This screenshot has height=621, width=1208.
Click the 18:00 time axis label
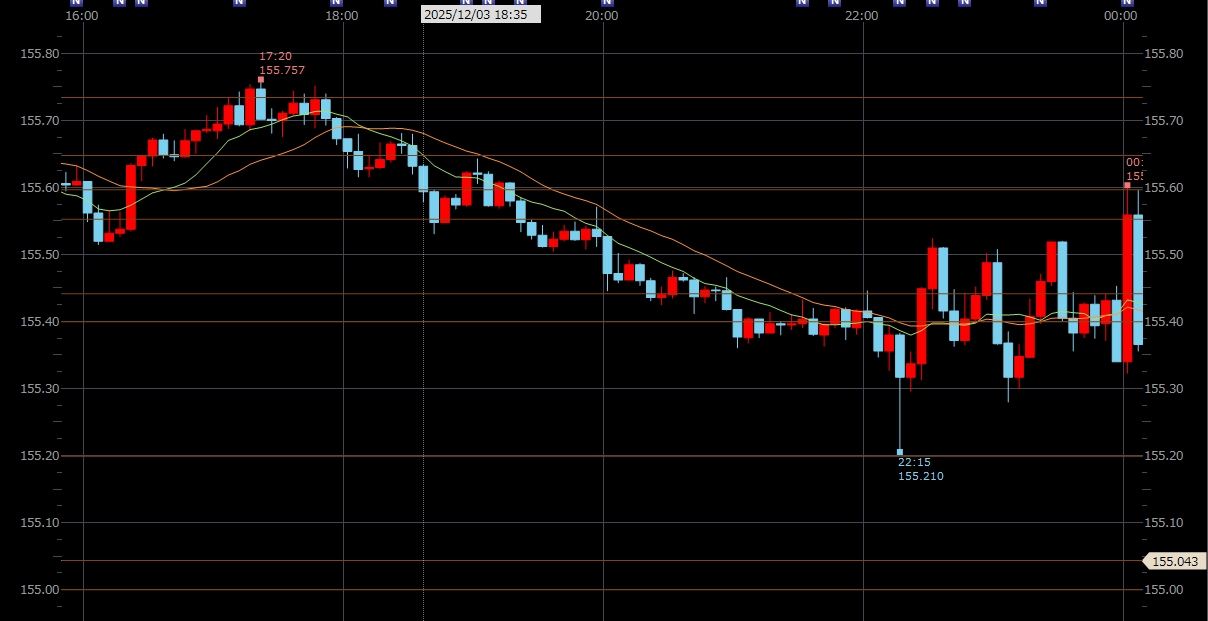coord(342,16)
